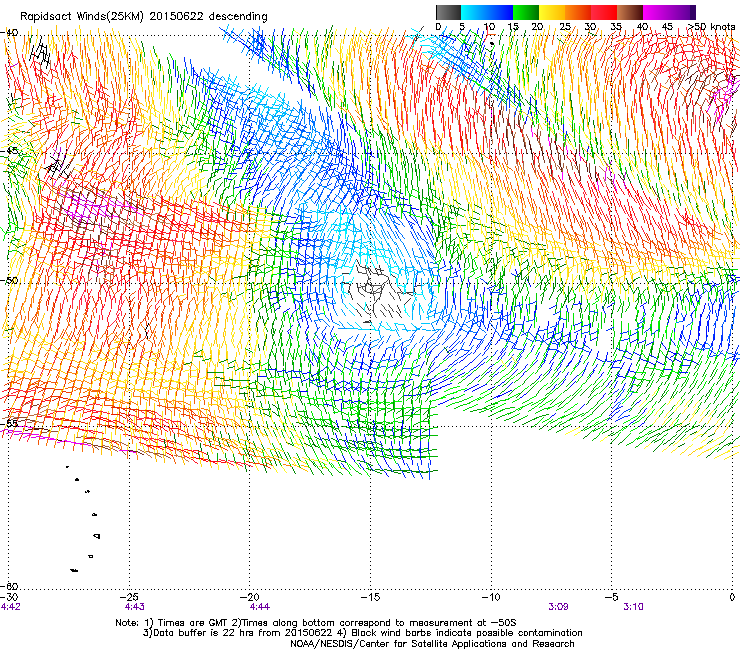Click the legend label '35'
The width and height of the screenshot is (740, 650).
(x=616, y=27)
